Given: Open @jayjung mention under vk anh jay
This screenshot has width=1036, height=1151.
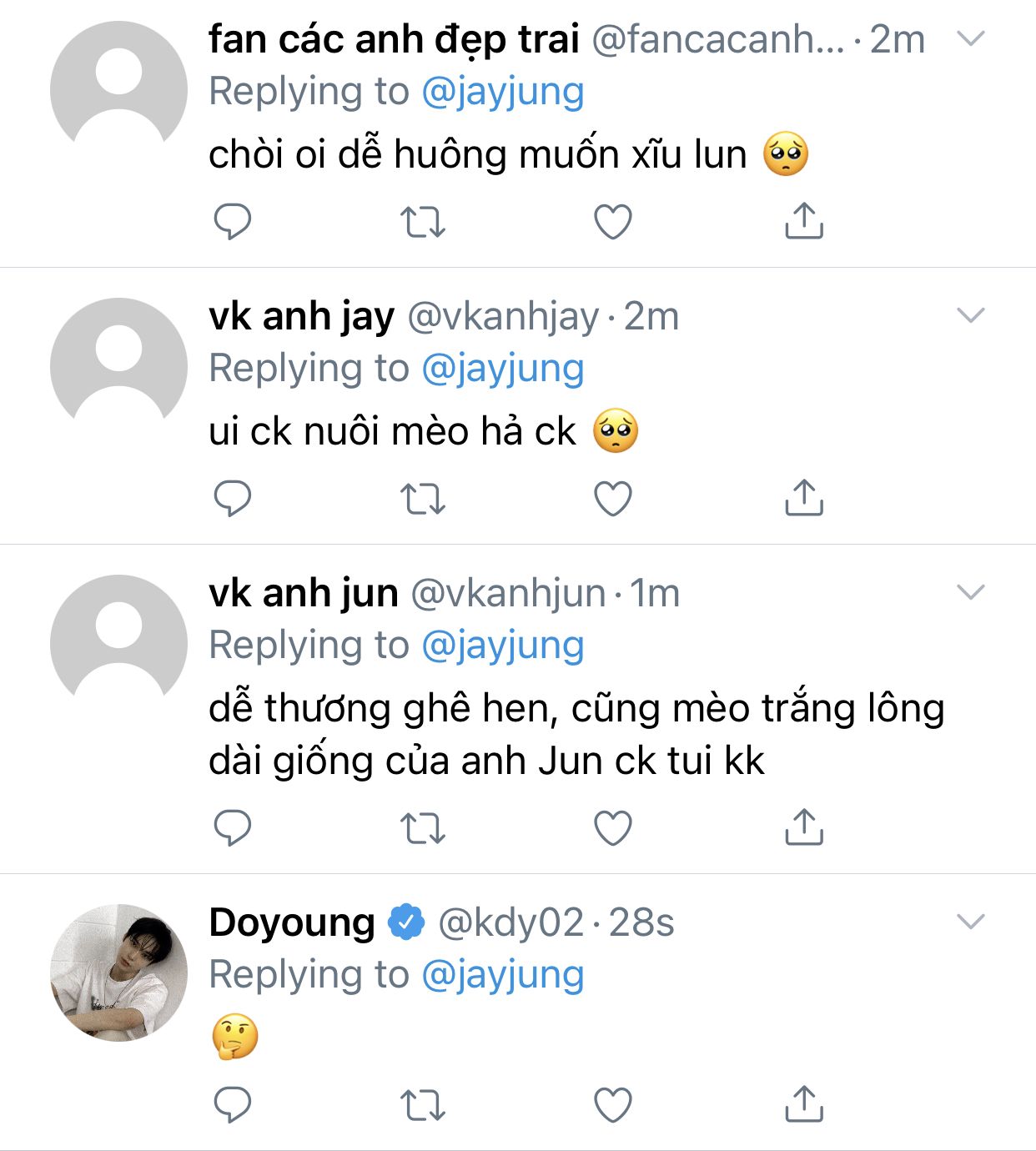Looking at the screenshot, I should coord(503,369).
